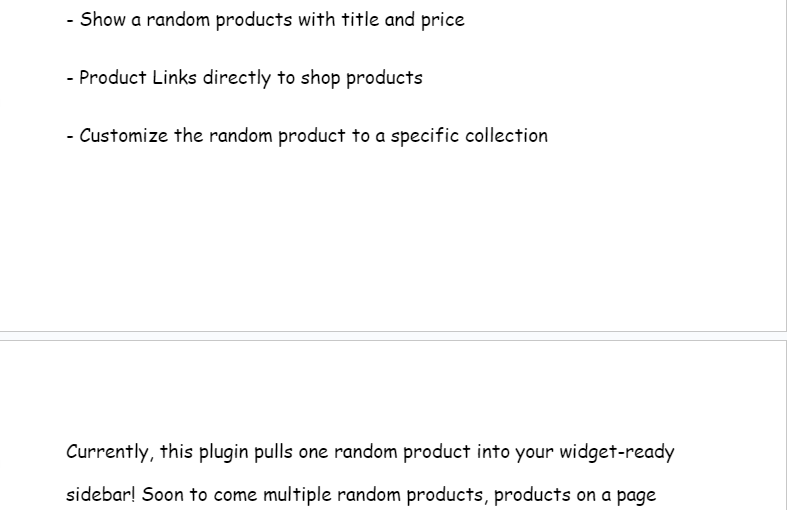The width and height of the screenshot is (787, 510).
Task: Click the line starting with 'sidebar! Soon'
Action: pyautogui.click(x=360, y=495)
